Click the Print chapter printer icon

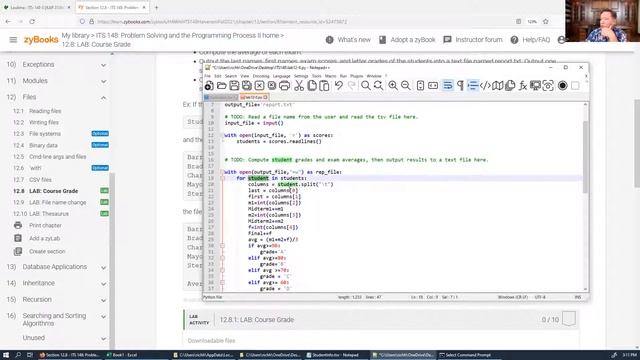[x=18, y=225]
